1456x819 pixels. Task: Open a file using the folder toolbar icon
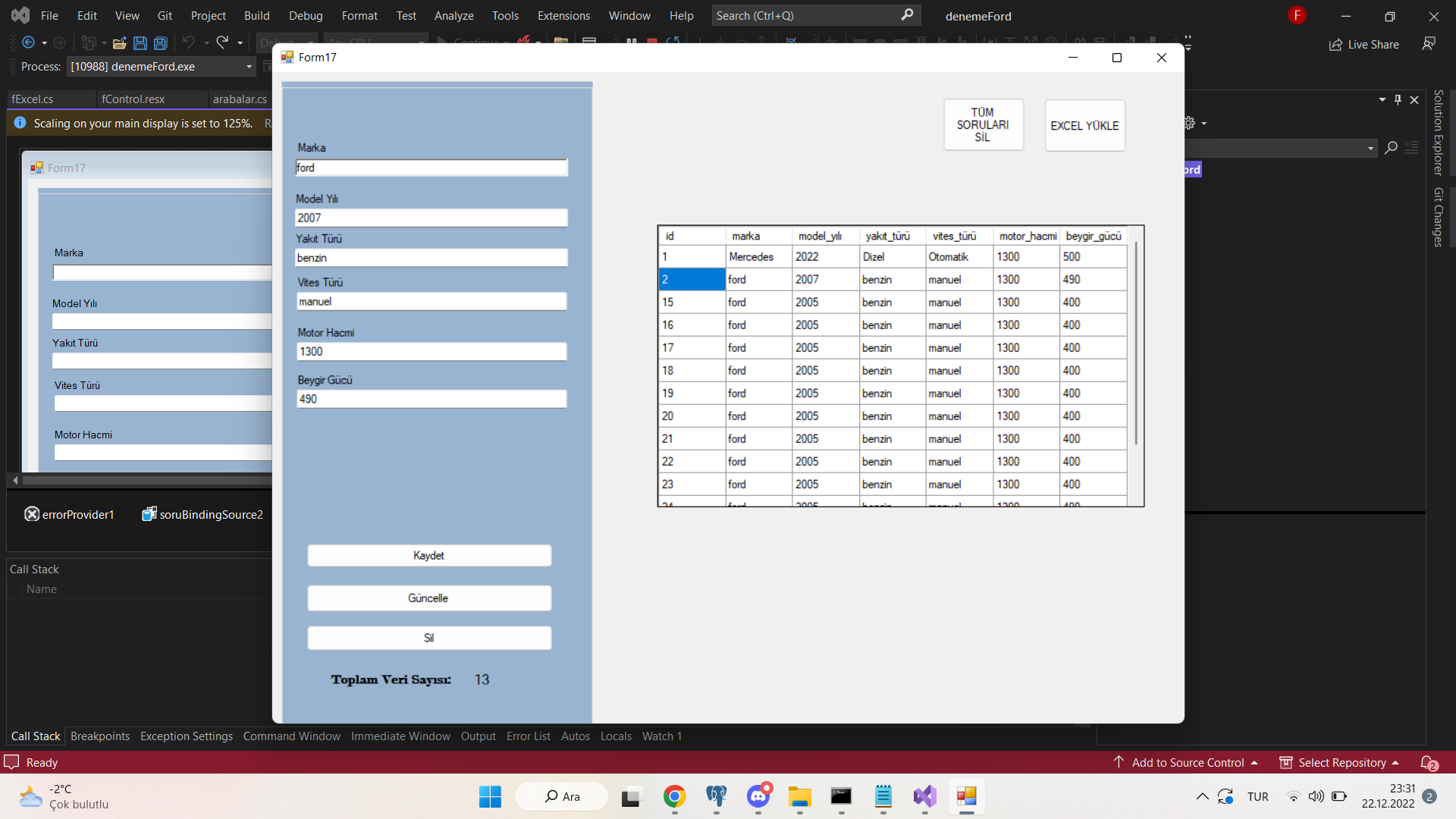click(120, 42)
